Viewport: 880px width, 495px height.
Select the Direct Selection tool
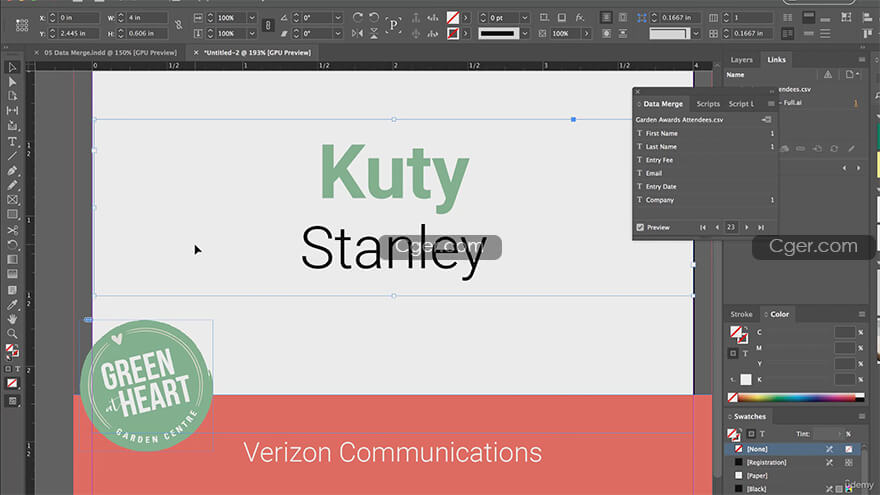(12, 82)
